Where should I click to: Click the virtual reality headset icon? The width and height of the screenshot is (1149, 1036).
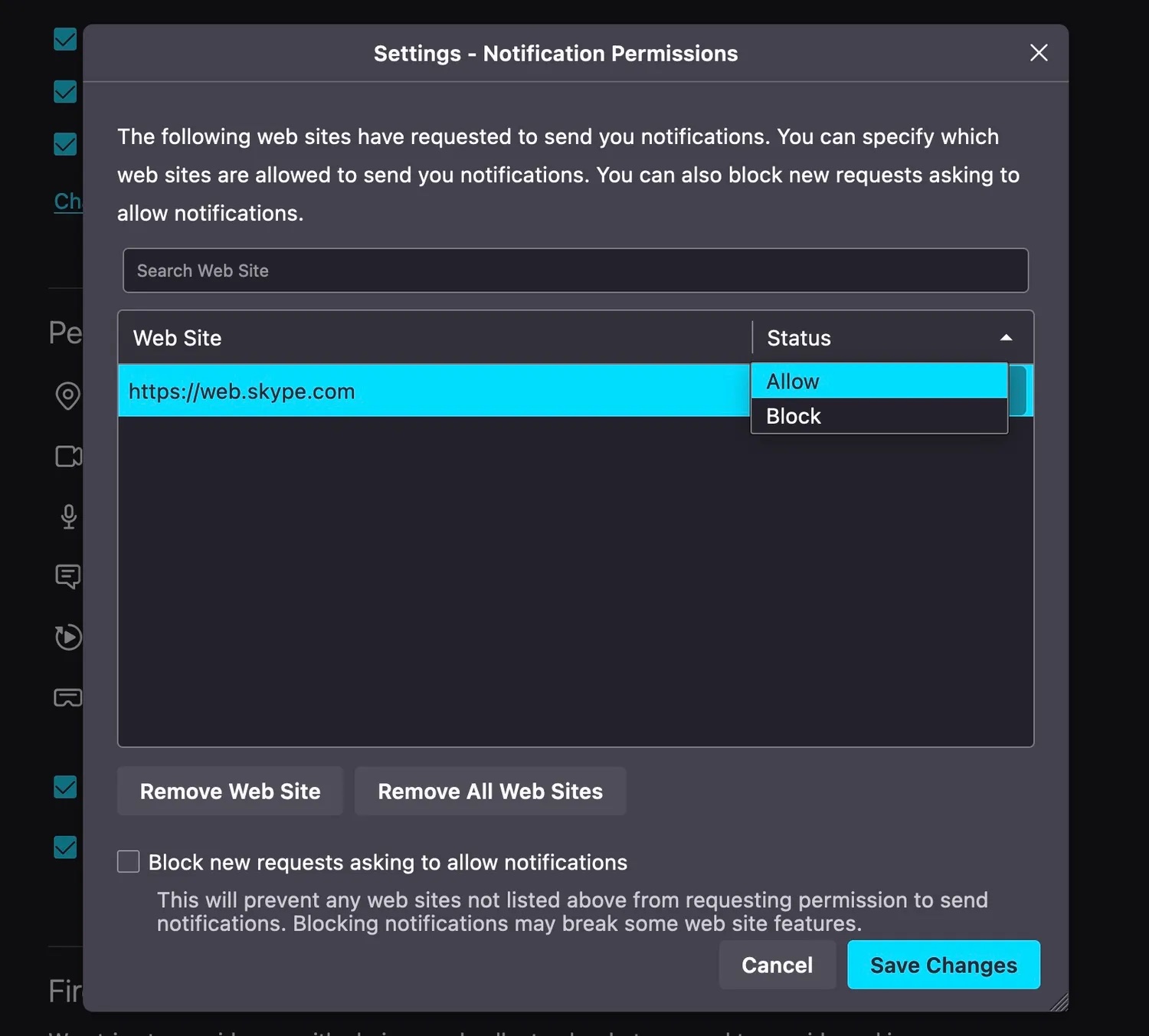click(x=68, y=697)
